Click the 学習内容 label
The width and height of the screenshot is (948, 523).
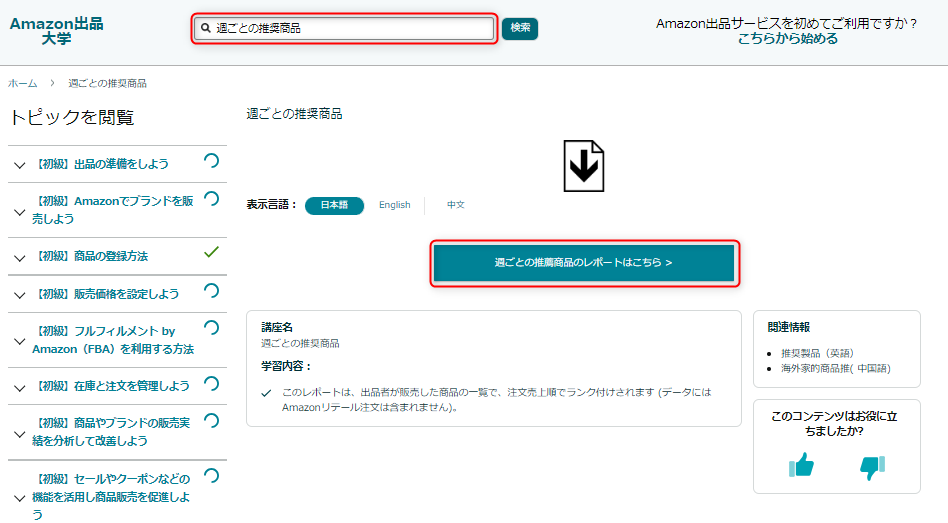(x=287, y=366)
